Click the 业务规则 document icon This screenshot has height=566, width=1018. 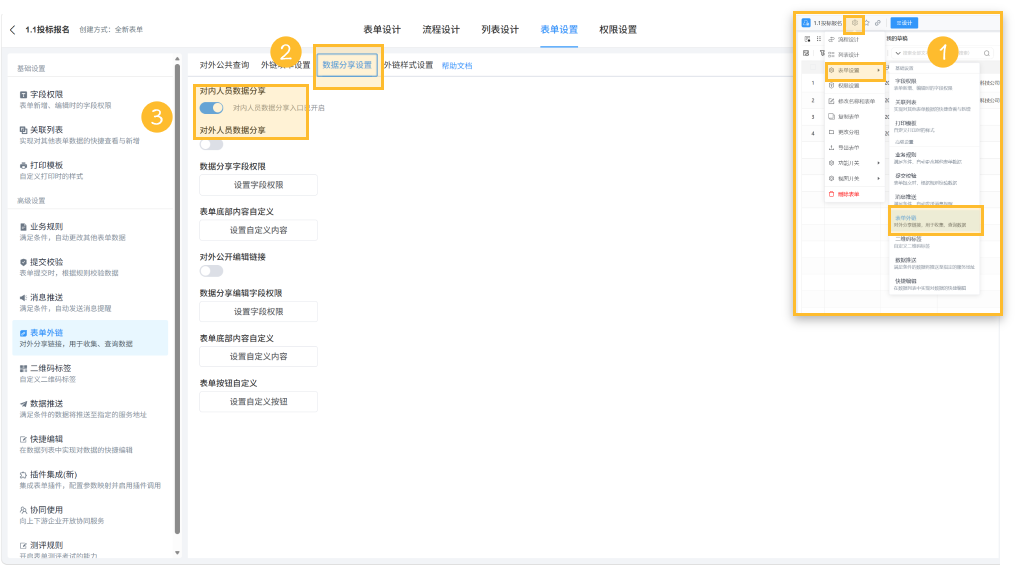click(23, 227)
